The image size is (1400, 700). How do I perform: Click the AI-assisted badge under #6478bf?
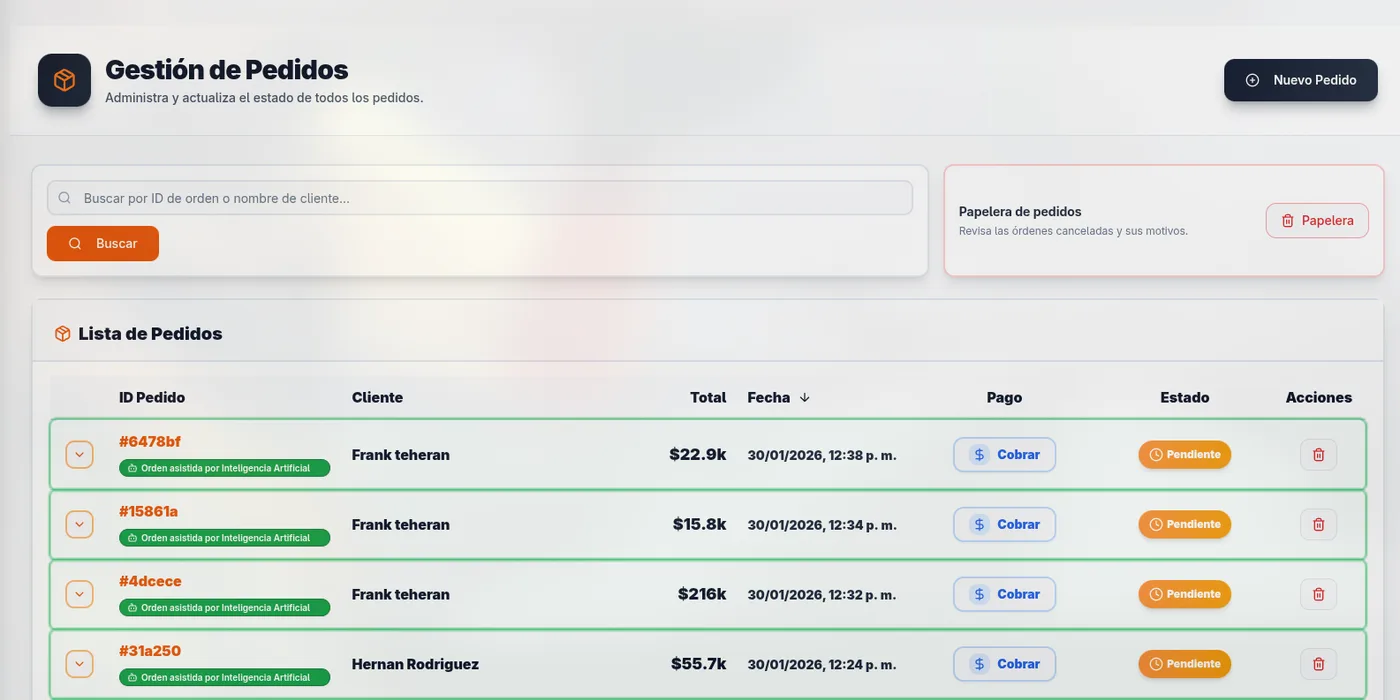click(x=224, y=468)
